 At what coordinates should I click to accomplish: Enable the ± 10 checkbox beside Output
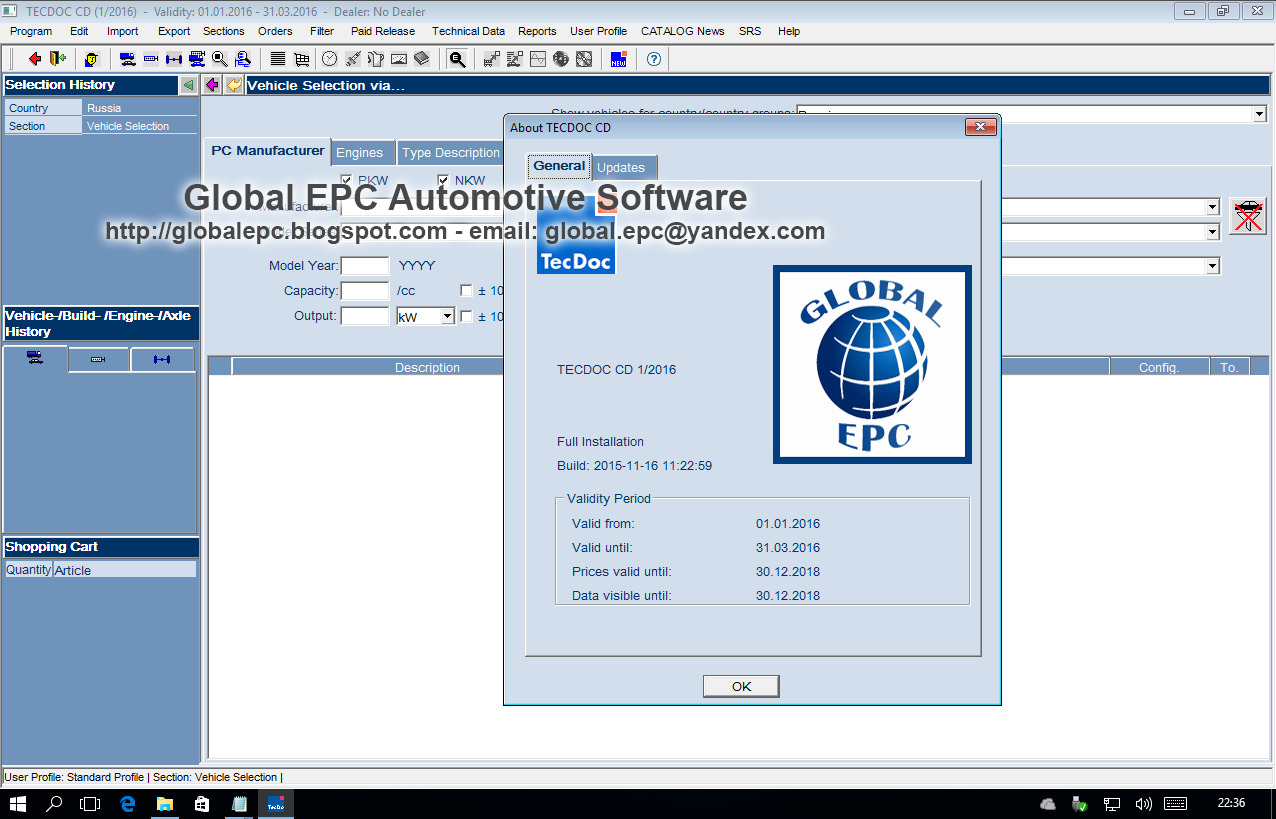click(x=466, y=317)
